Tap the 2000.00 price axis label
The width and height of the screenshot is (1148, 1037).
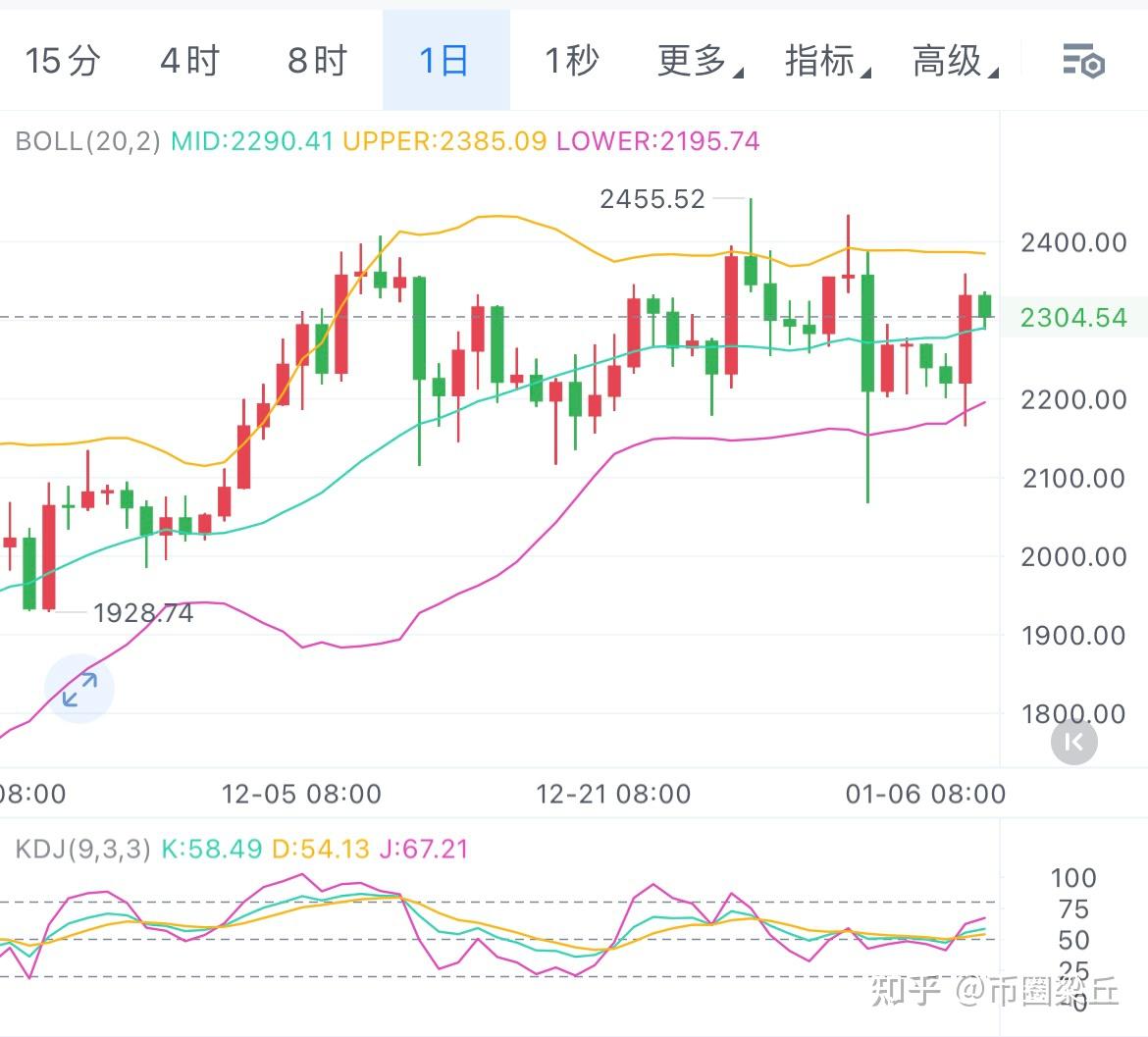pos(1073,557)
